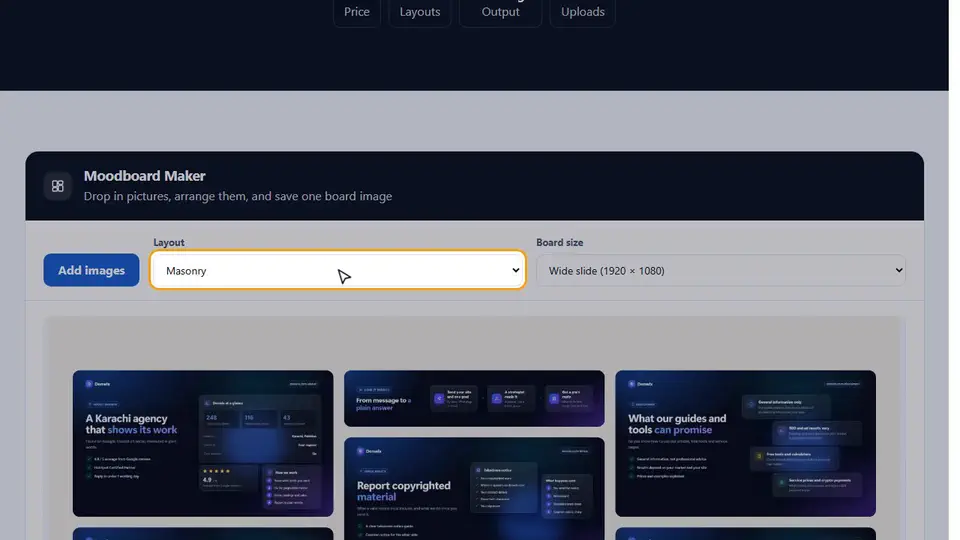The image size is (960, 540).
Task: Open the Board size dropdown
Action: pos(721,270)
